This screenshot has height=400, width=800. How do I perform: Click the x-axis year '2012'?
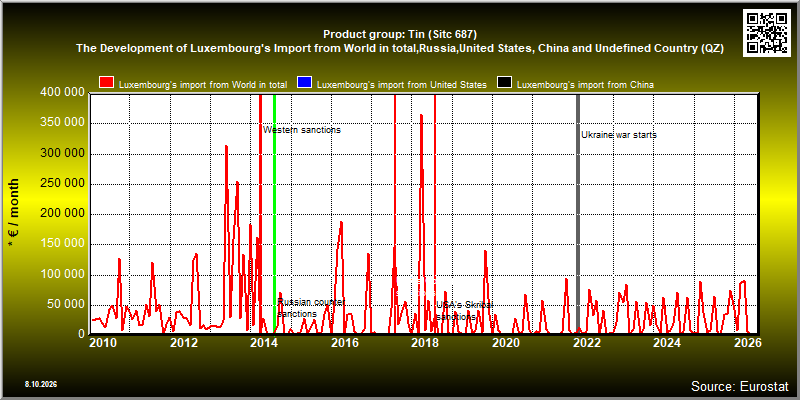(184, 343)
